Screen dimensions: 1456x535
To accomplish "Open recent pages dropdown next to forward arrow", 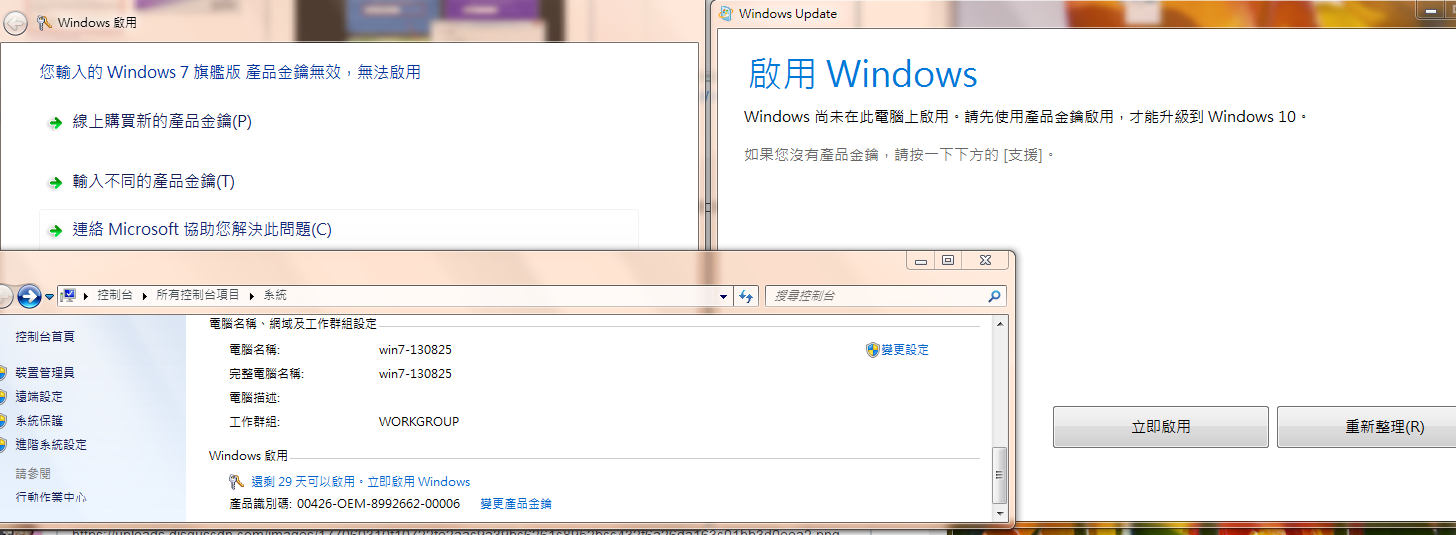I will 49,297.
